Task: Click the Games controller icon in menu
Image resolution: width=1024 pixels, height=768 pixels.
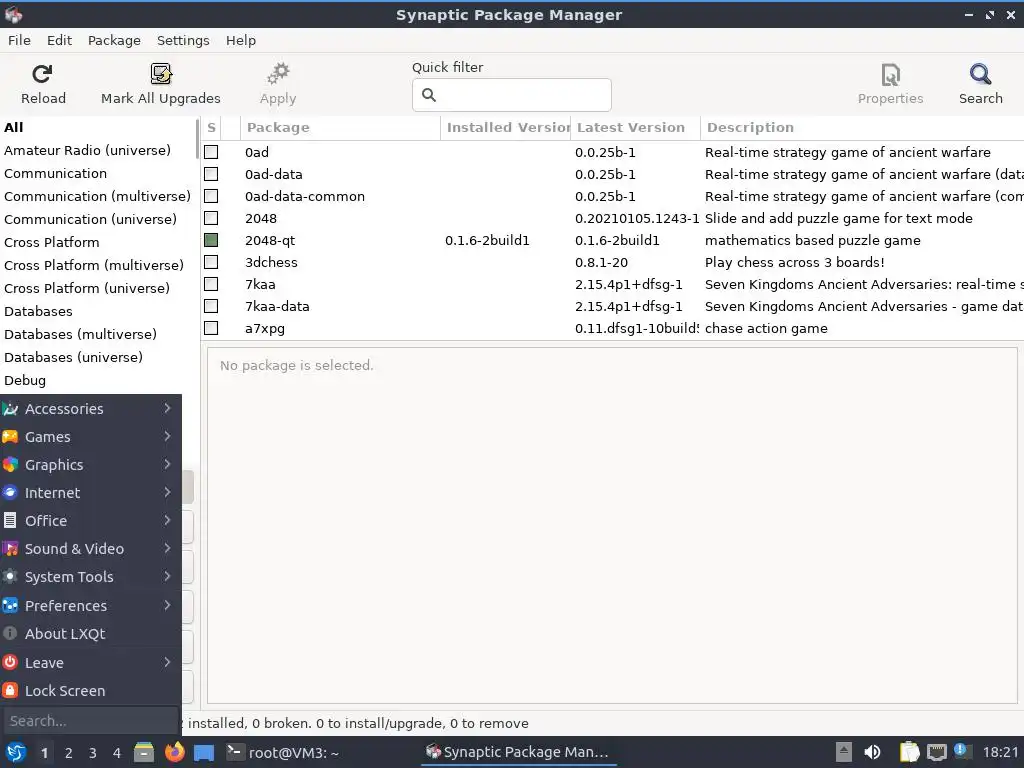Action: (10, 437)
